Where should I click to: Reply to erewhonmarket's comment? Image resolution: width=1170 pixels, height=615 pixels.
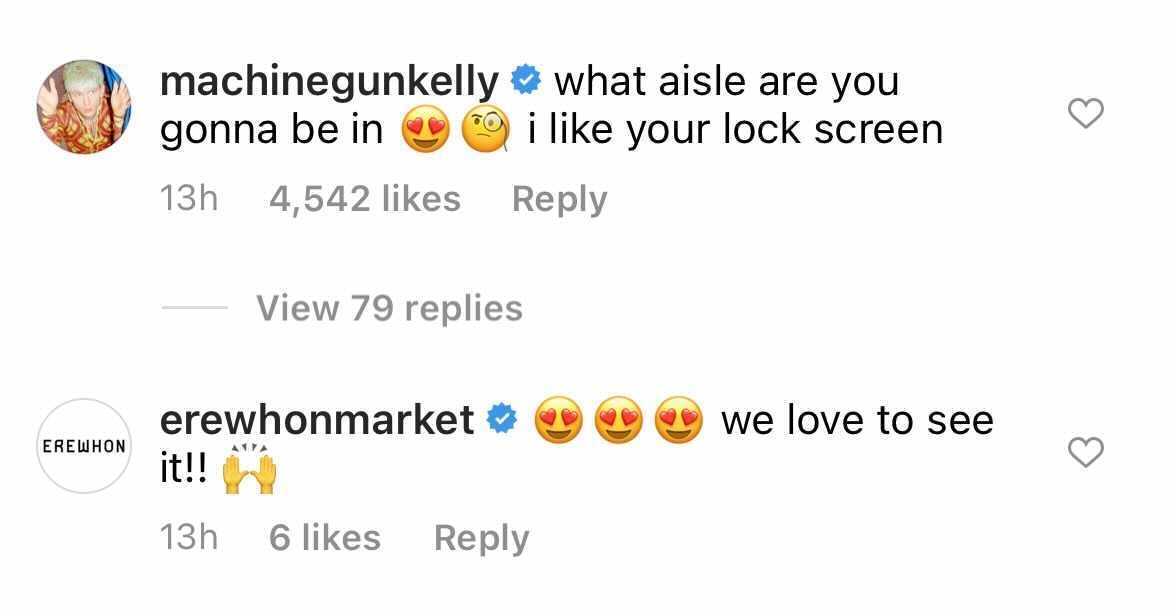coord(481,537)
